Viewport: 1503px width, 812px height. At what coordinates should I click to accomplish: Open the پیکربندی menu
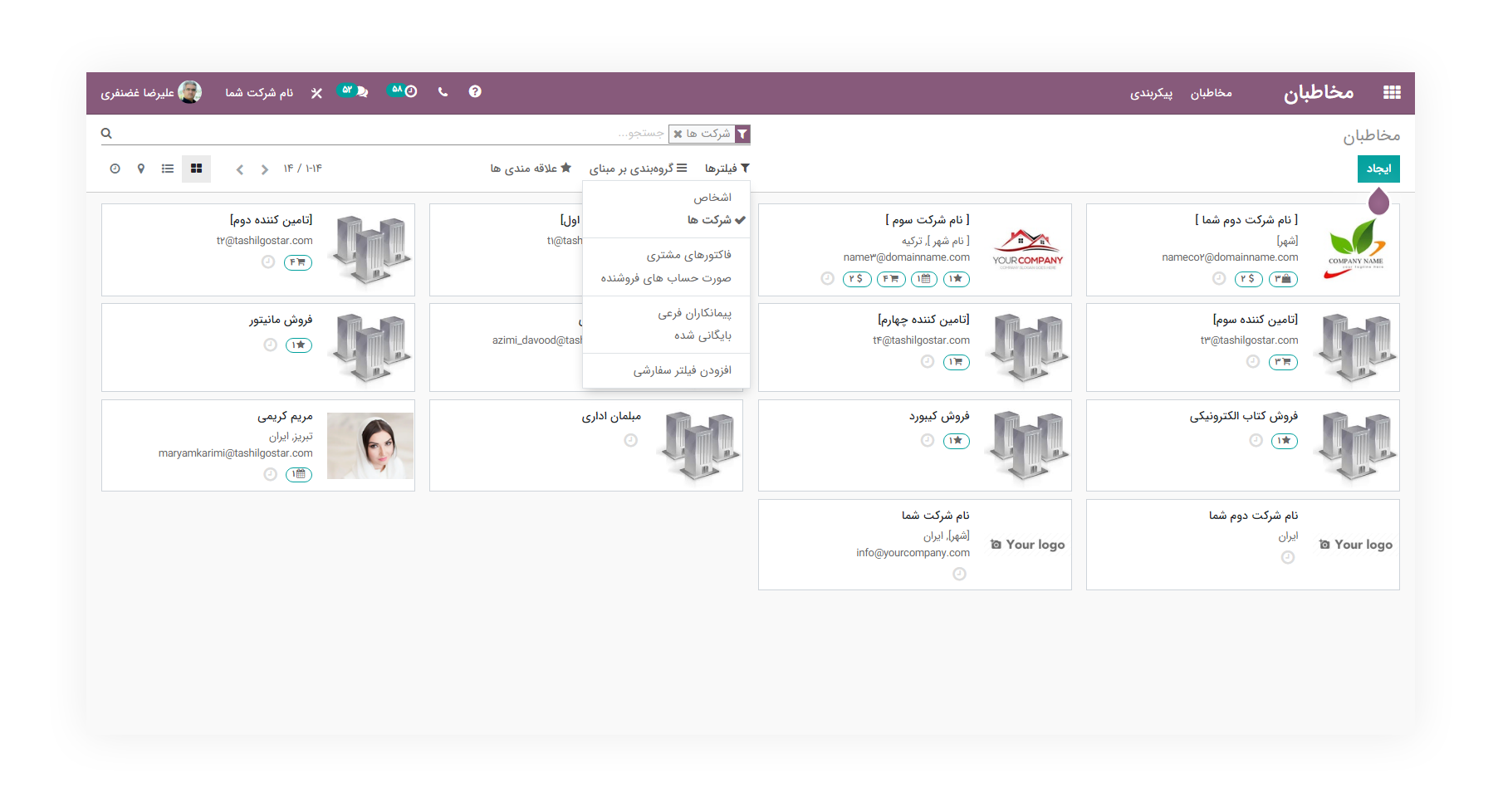click(1151, 93)
